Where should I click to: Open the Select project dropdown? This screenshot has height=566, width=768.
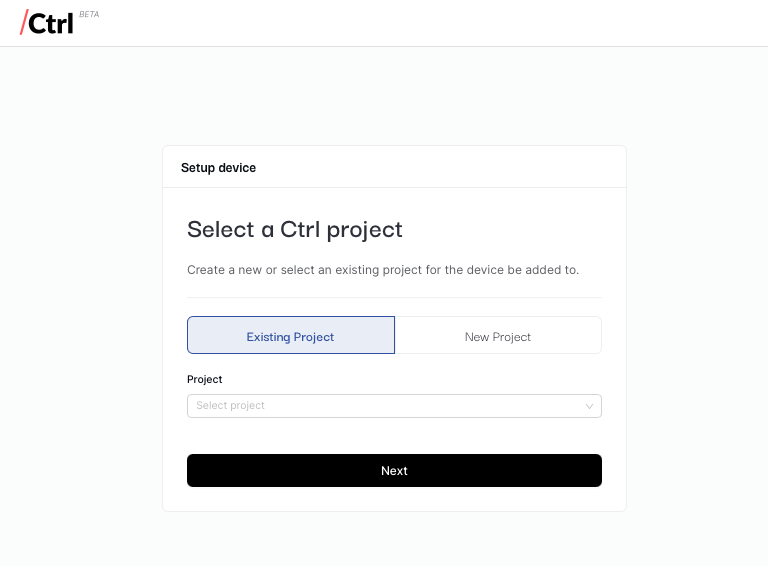coord(394,406)
